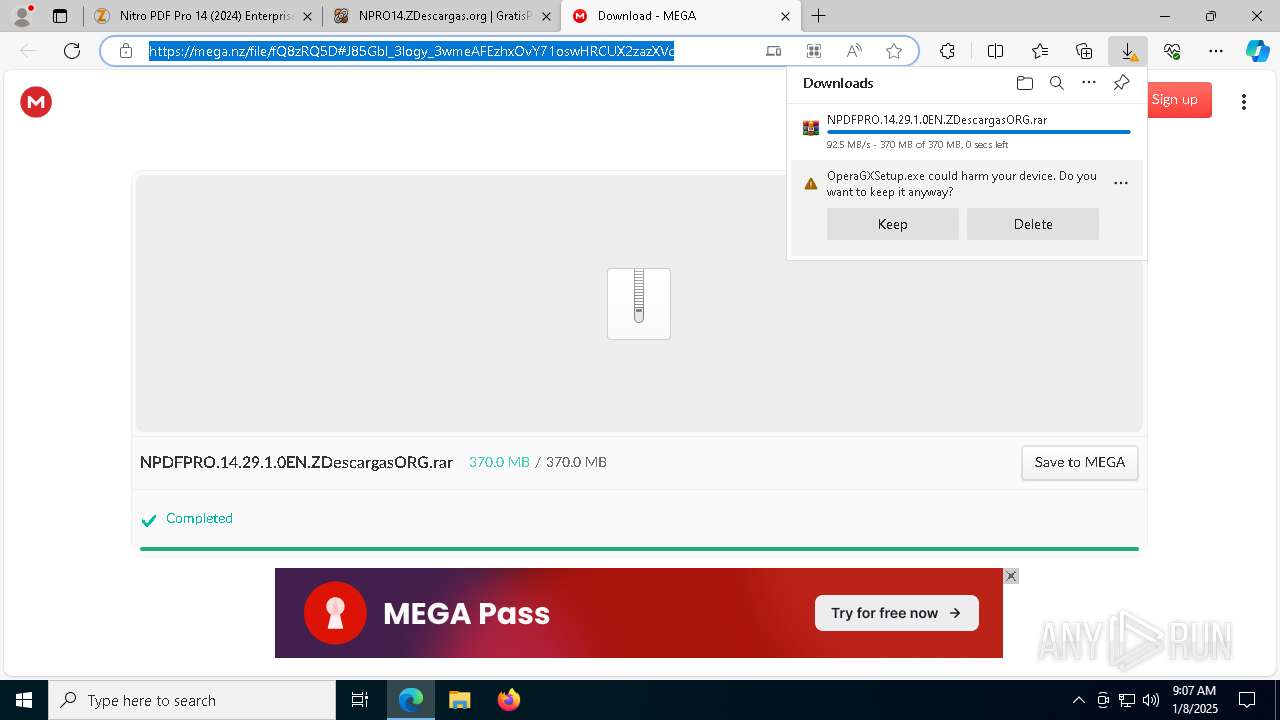Viewport: 1280px width, 720px height.
Task: Open volume control in tray
Action: pos(1150,700)
